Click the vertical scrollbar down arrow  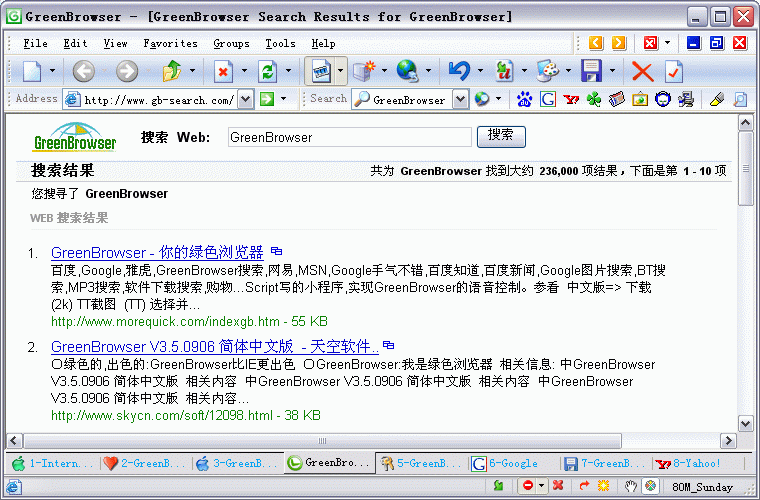pos(745,423)
